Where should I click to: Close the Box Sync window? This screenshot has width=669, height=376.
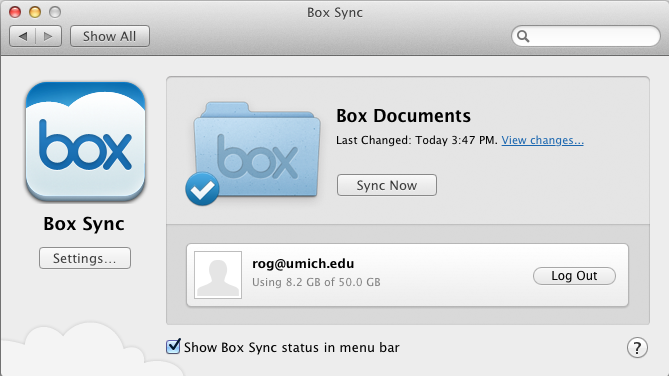click(x=15, y=12)
